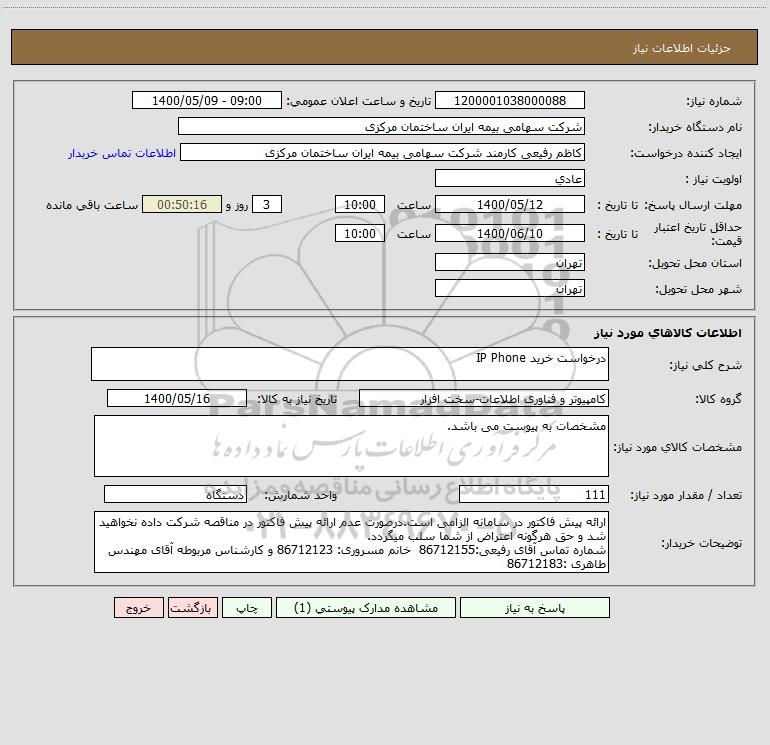Image resolution: width=770 pixels, height=745 pixels.
Task: Click the 'پاسخ به نیاز' button
Action: (534, 607)
